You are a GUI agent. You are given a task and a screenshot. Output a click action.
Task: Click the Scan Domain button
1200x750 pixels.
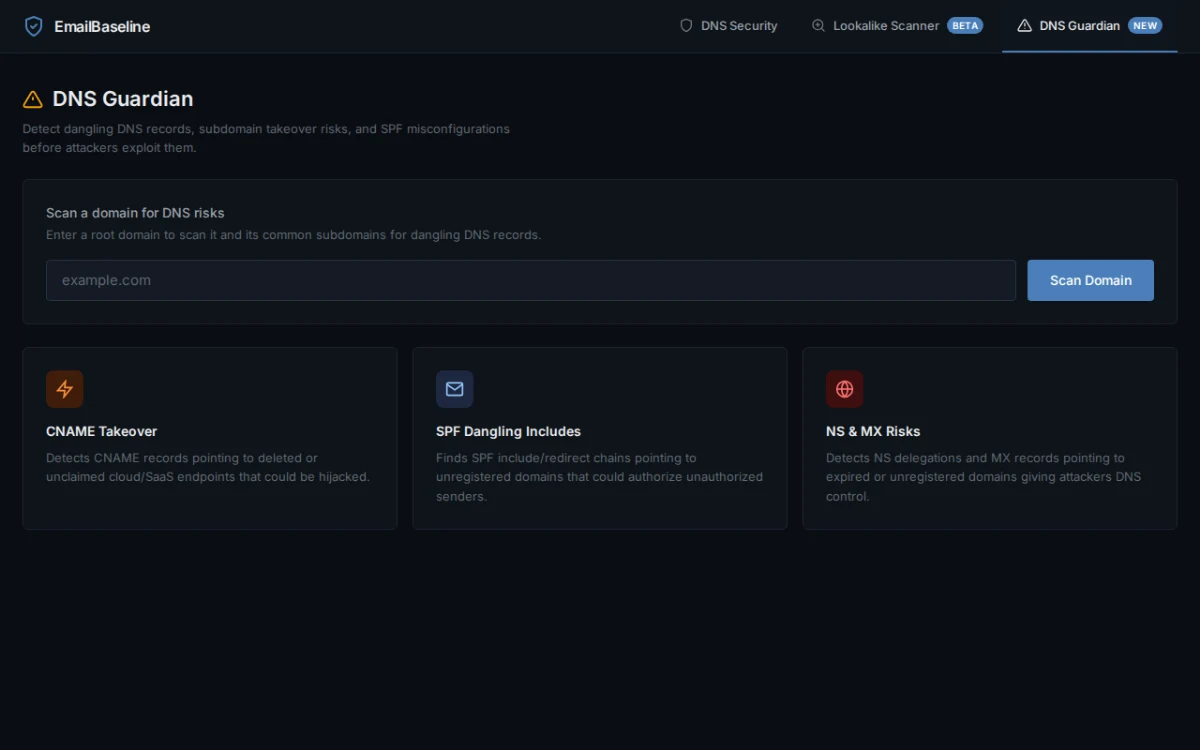coord(1090,280)
